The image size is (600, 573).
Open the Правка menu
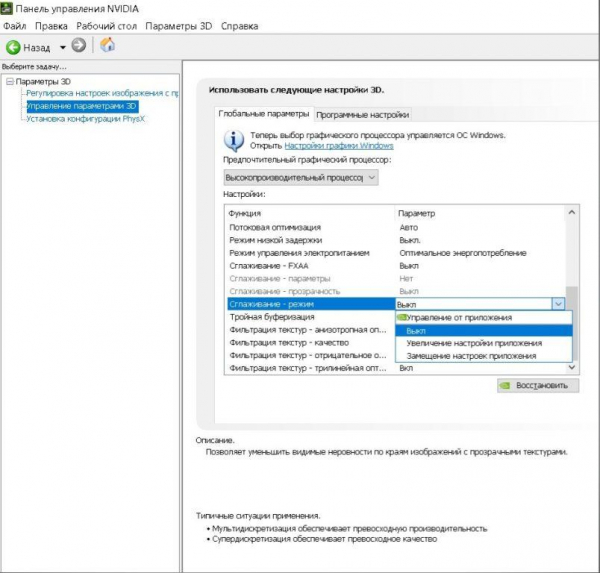(x=51, y=26)
